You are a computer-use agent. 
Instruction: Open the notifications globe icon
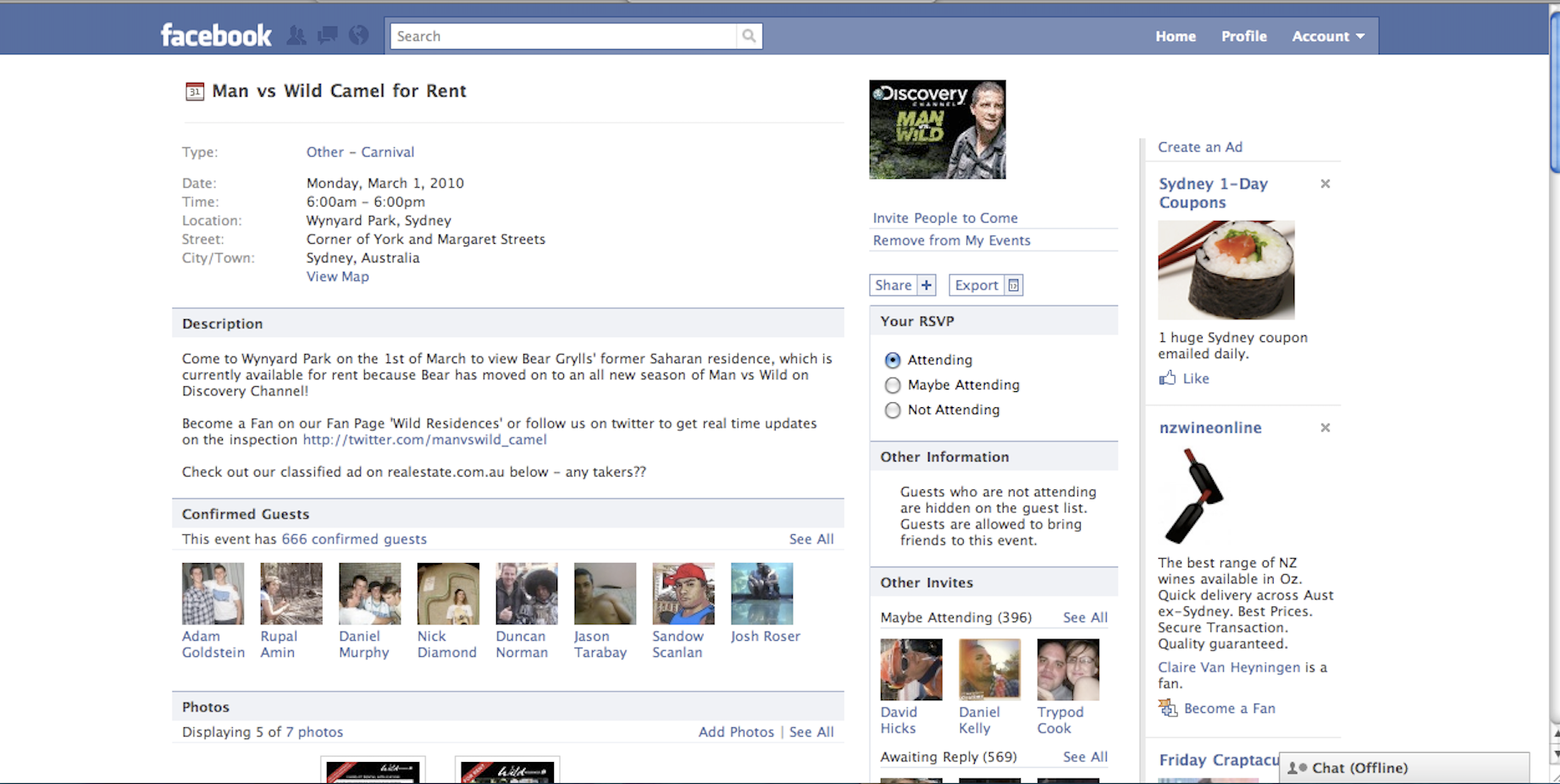359,36
